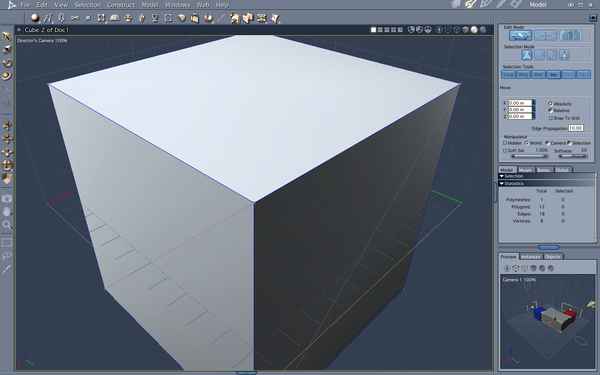Switch to the Objects tab

click(553, 256)
